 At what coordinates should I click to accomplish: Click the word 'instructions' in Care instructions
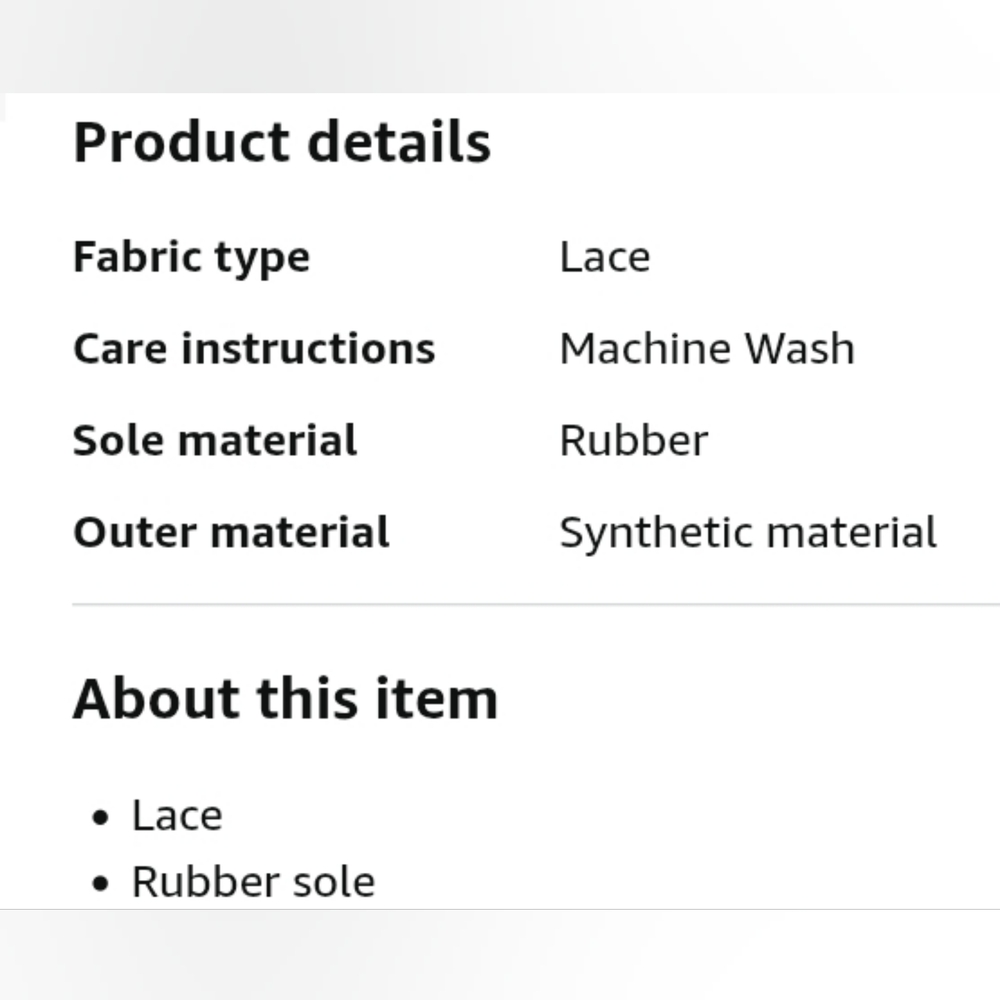(308, 349)
